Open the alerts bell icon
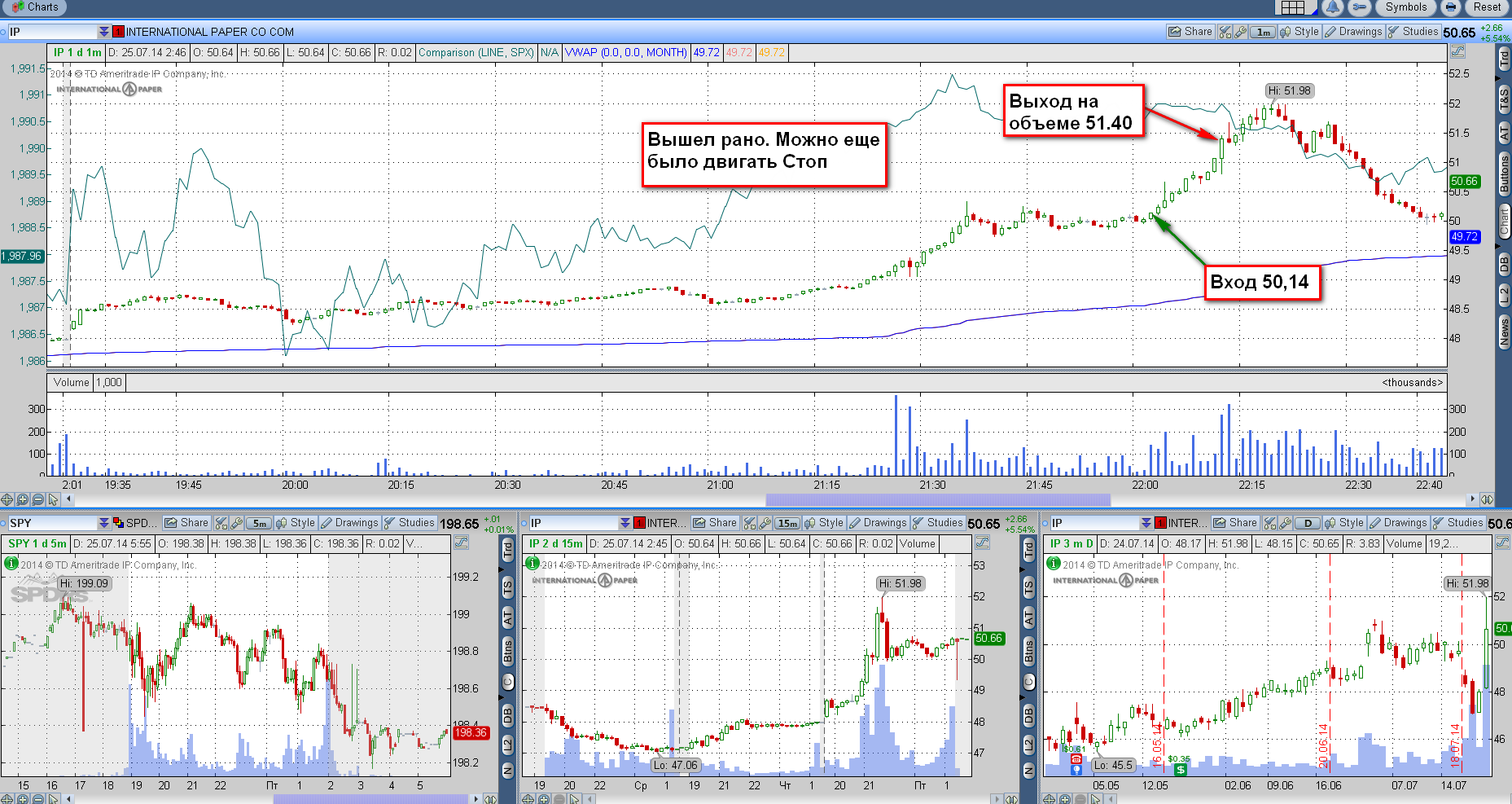This screenshot has width=1512, height=804. coord(1332,7)
